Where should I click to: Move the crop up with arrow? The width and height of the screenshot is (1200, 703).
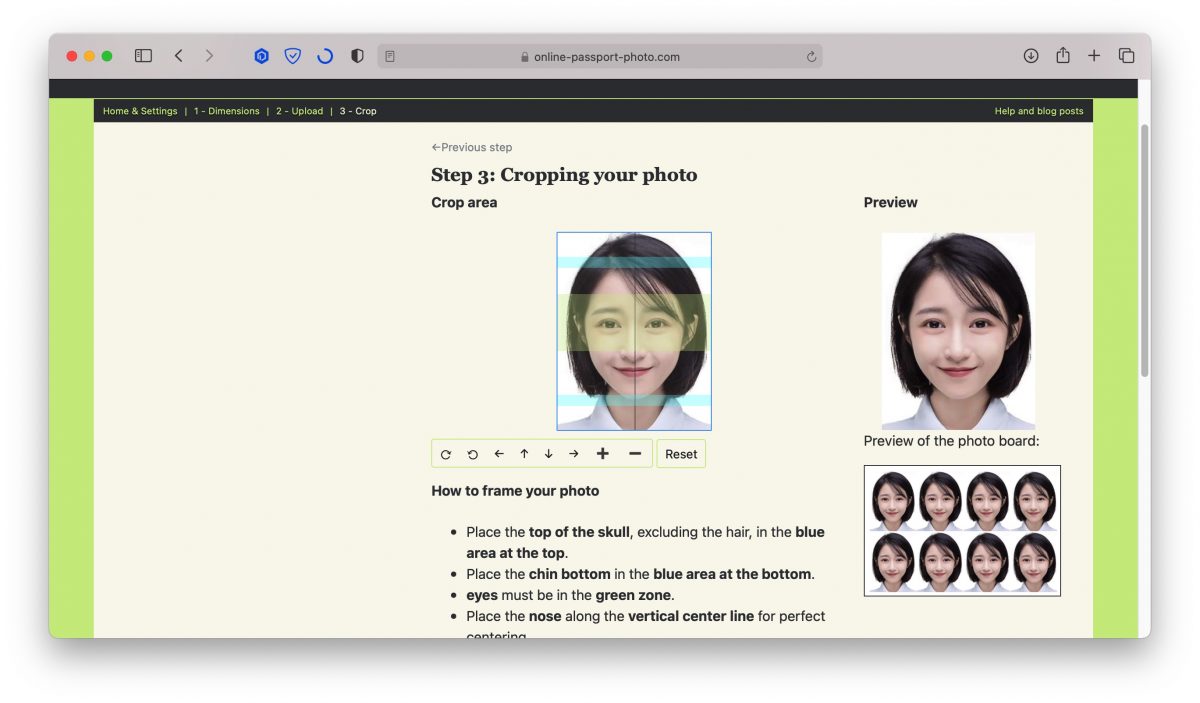(524, 454)
